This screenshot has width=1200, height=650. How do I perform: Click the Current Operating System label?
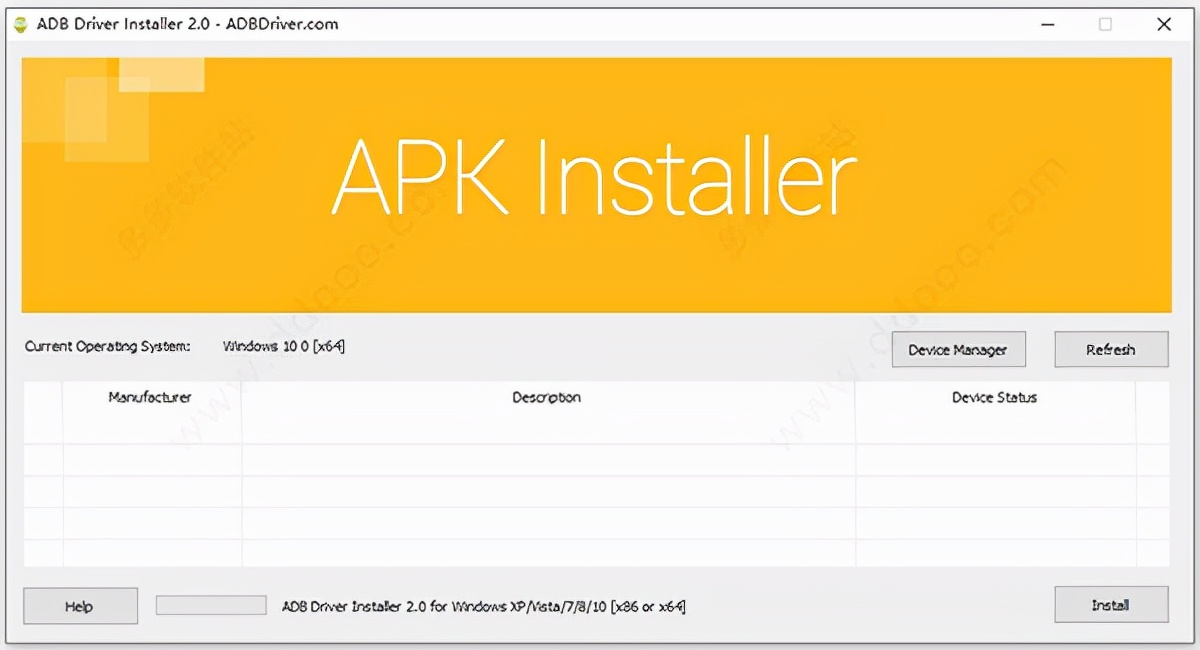pyautogui.click(x=107, y=346)
